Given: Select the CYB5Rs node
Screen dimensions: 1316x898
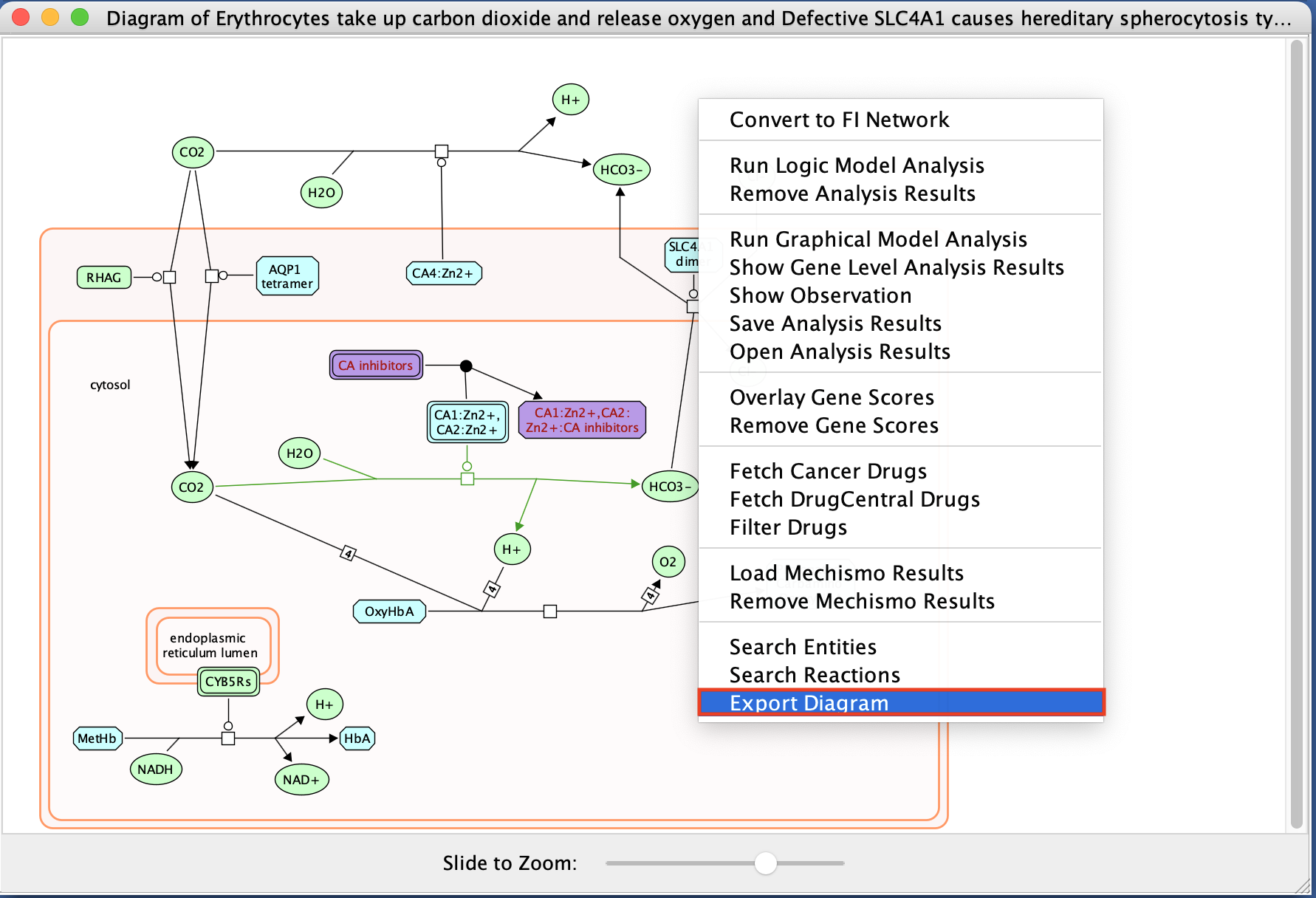Looking at the screenshot, I should pyautogui.click(x=228, y=682).
